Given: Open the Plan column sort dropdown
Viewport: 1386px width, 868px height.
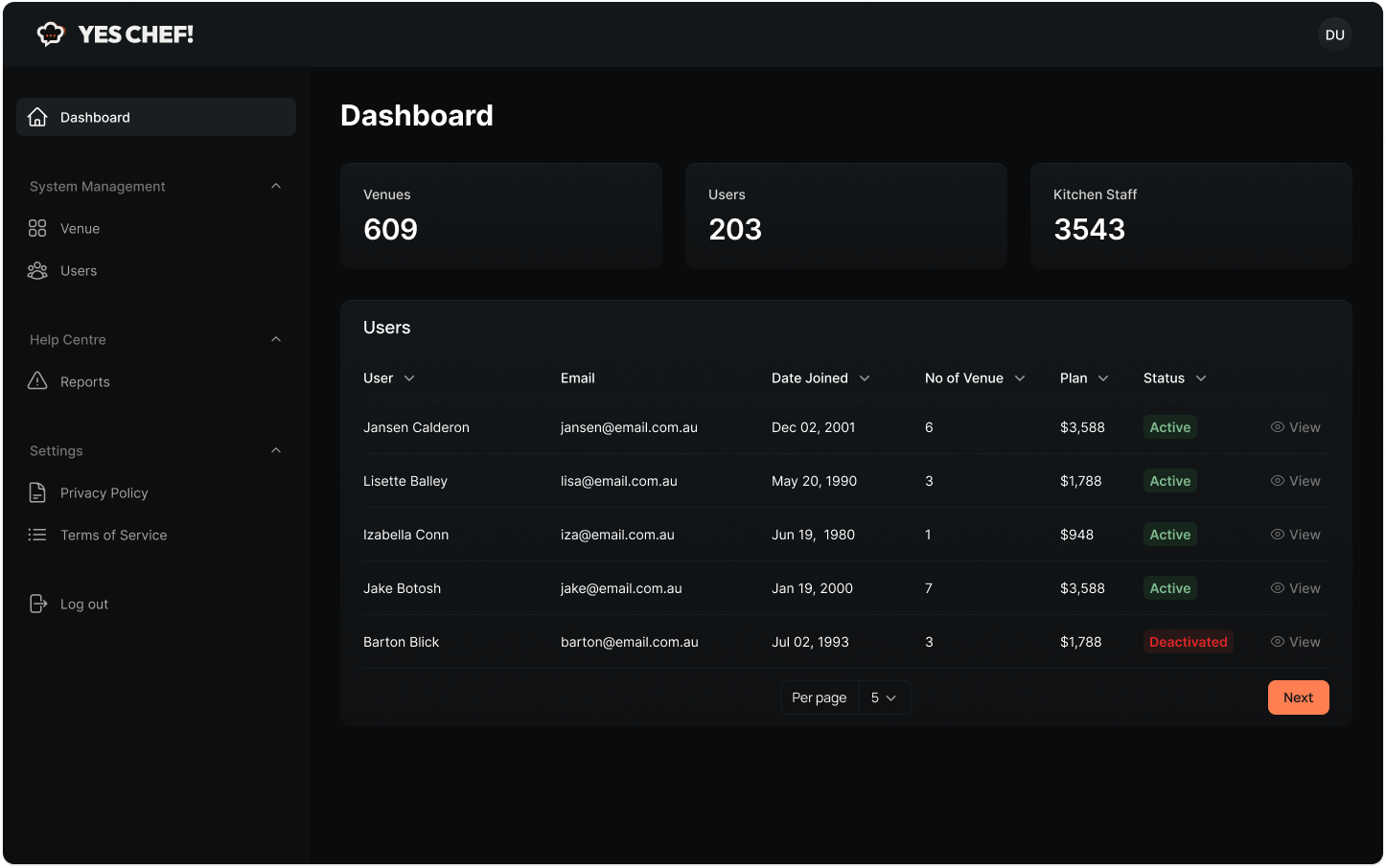Looking at the screenshot, I should click(x=1103, y=378).
